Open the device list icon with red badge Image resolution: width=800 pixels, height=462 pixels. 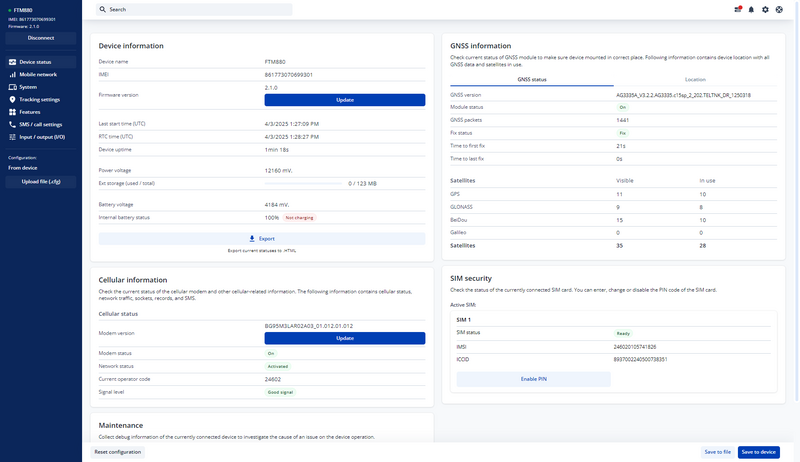(738, 9)
